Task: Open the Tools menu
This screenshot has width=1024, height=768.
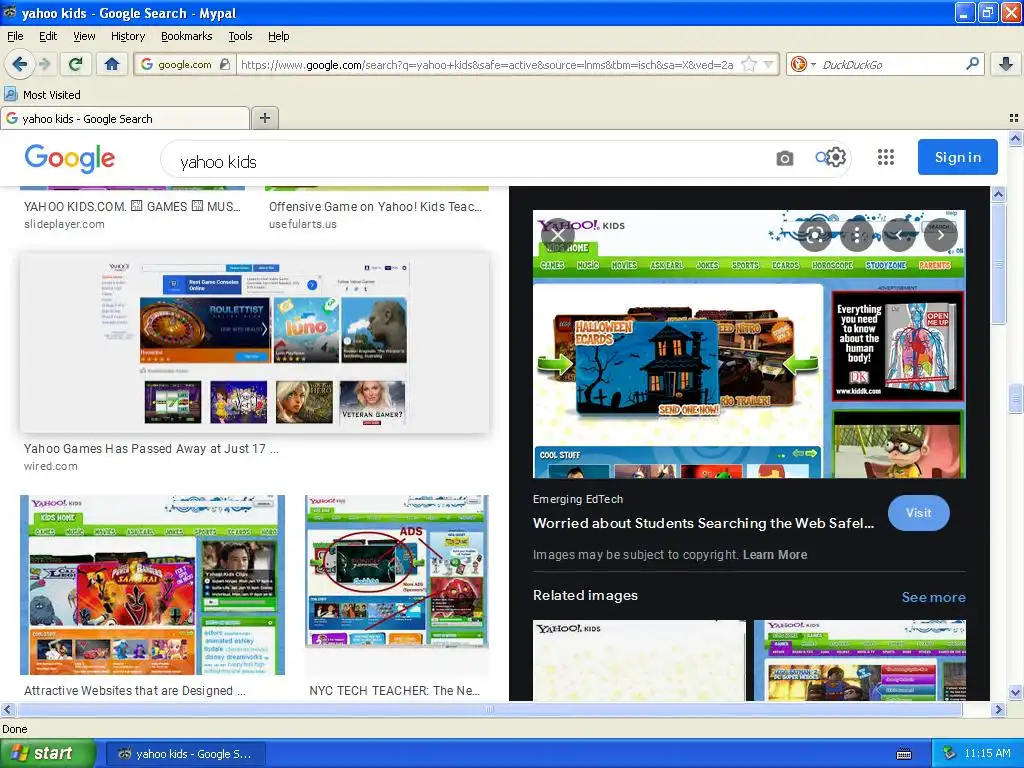Action: click(x=240, y=36)
